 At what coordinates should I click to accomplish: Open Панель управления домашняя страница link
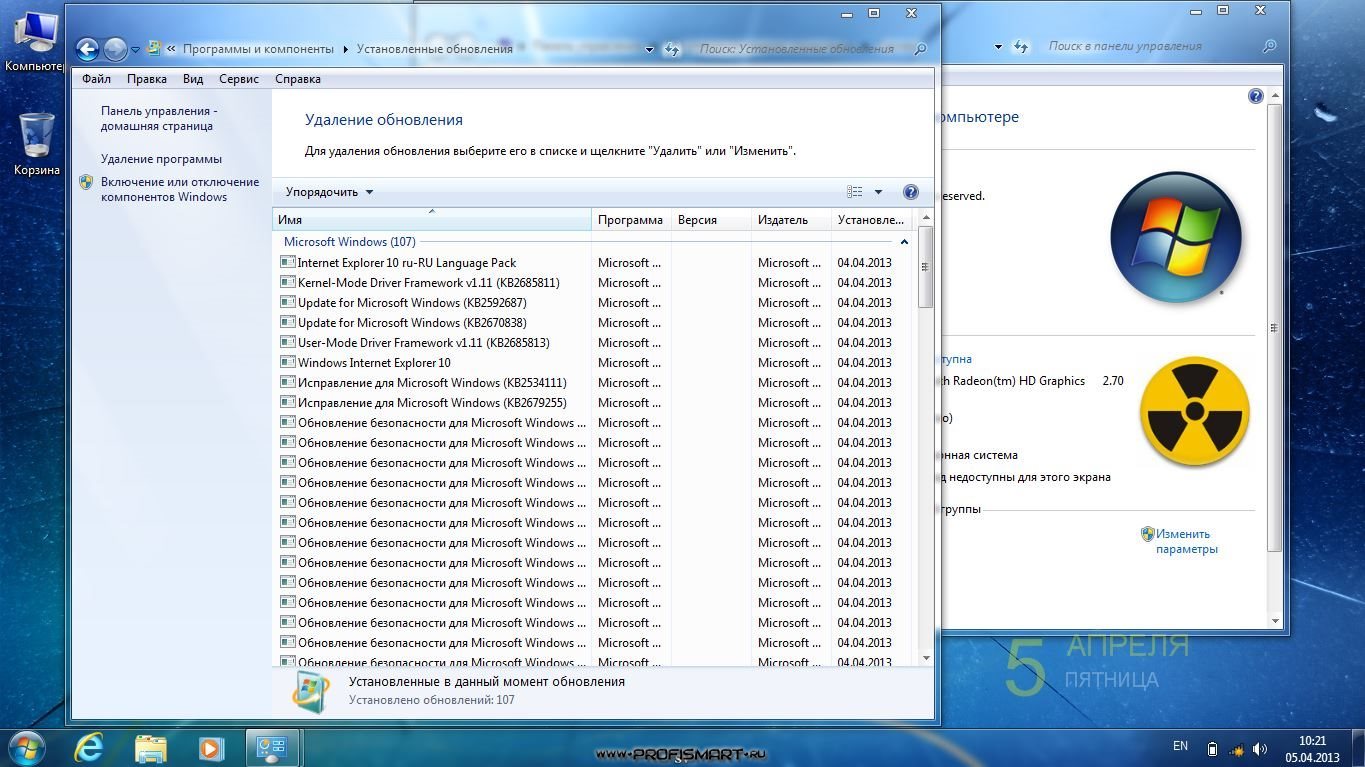[158, 119]
